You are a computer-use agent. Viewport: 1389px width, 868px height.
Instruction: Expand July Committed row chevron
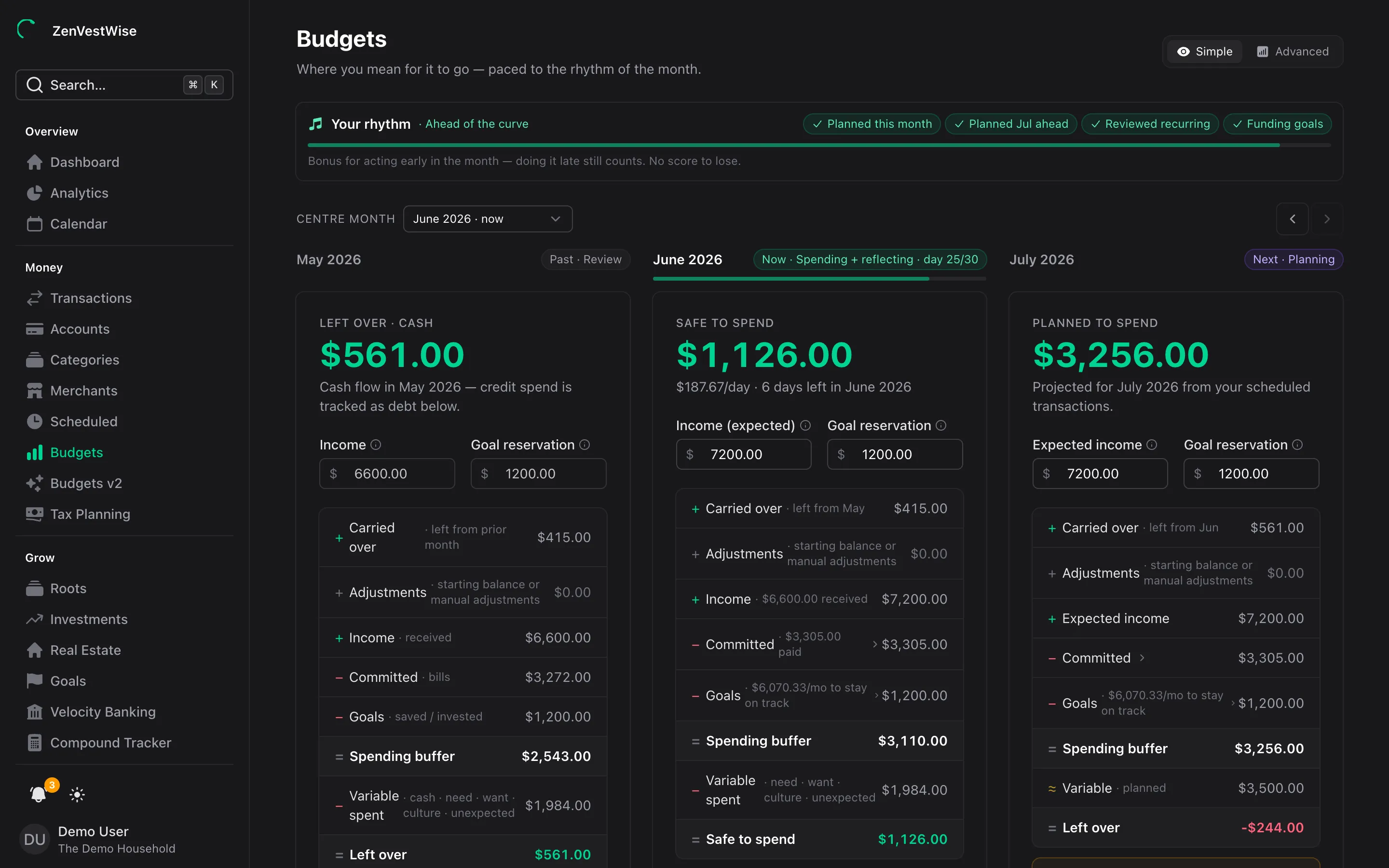pos(1142,658)
